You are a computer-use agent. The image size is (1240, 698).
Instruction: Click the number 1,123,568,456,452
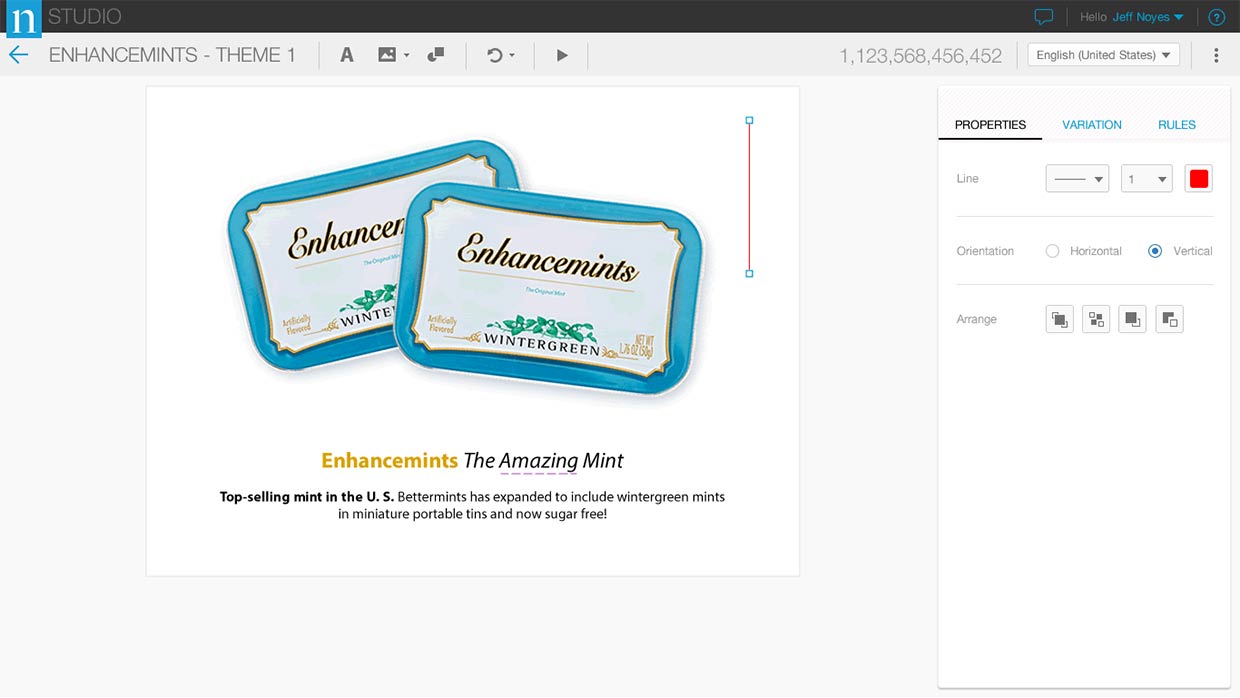[x=920, y=56]
